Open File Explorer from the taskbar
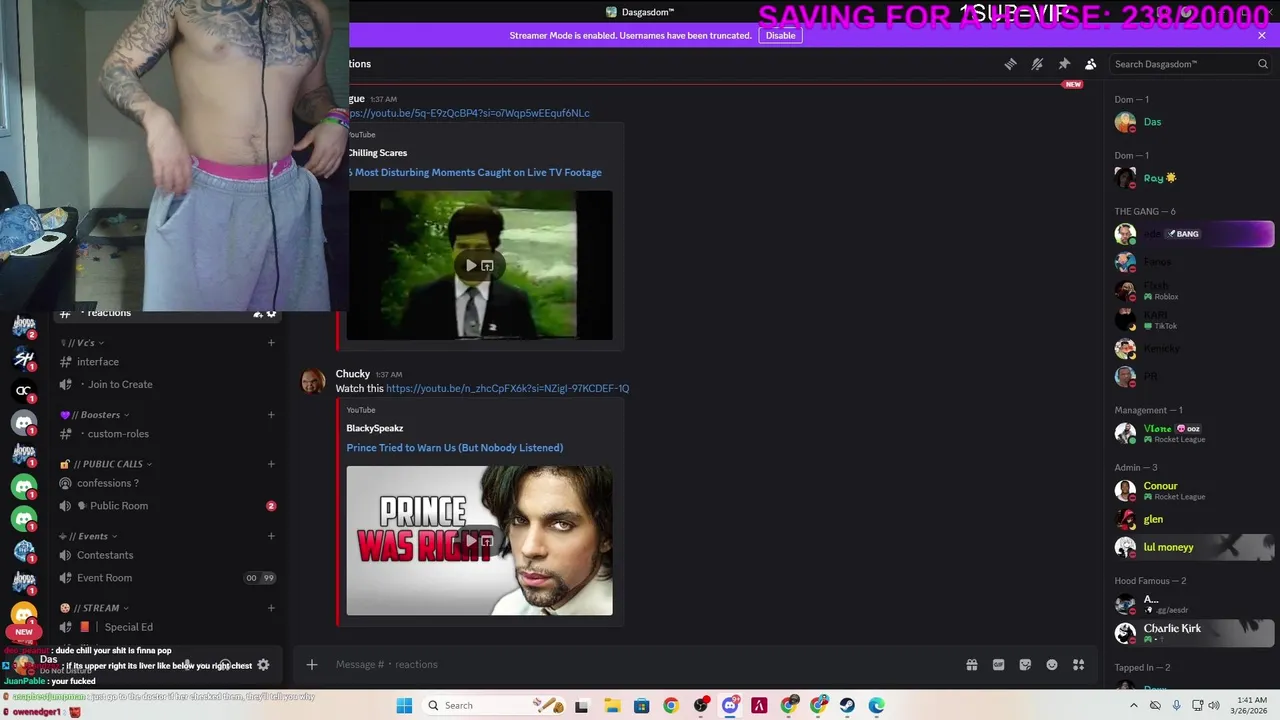 pos(612,706)
